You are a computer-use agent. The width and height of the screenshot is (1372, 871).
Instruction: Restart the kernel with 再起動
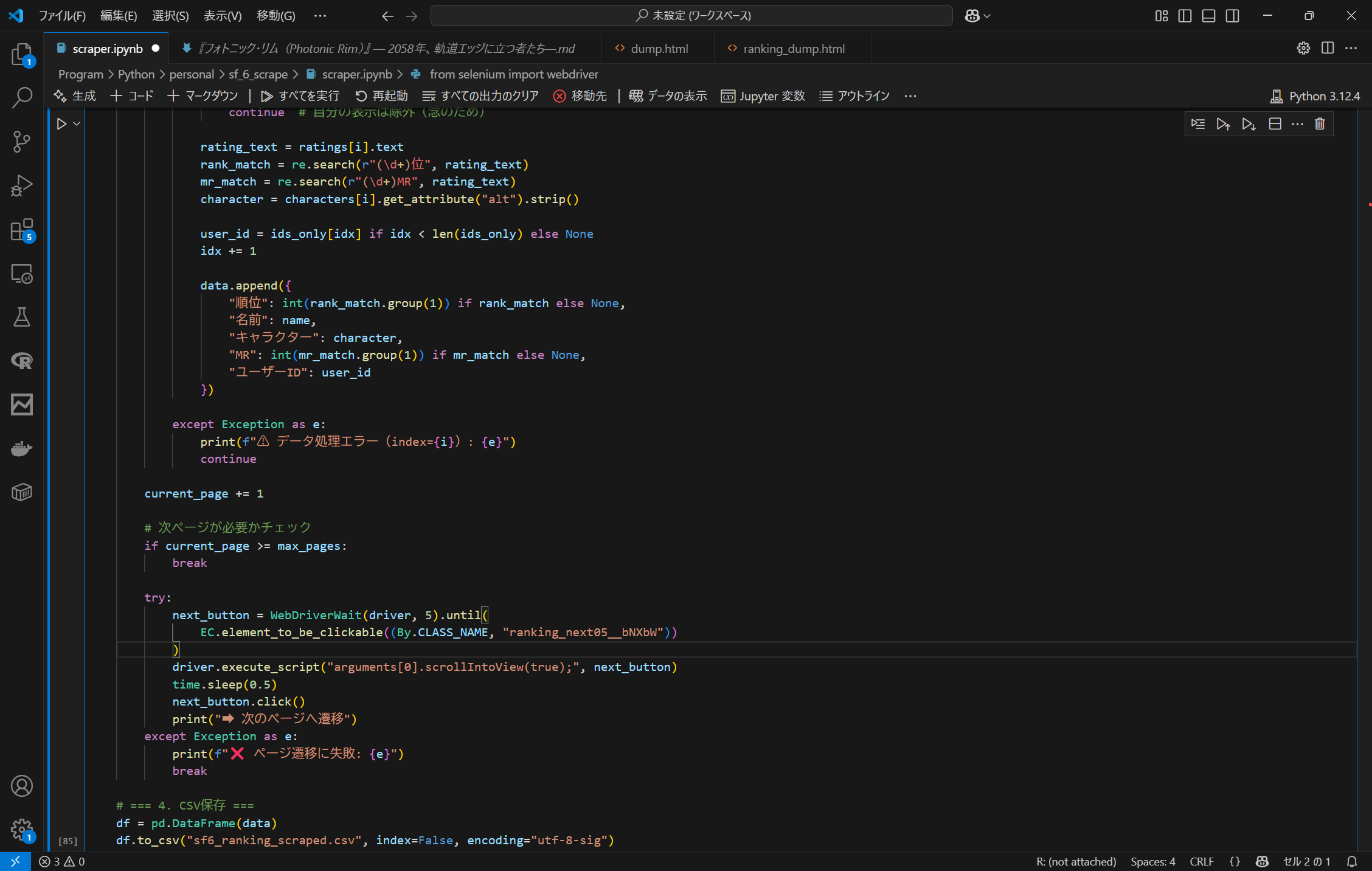pyautogui.click(x=381, y=96)
